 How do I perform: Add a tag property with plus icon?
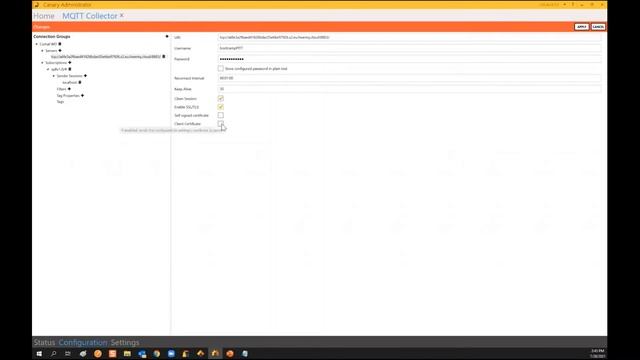pyautogui.click(x=82, y=96)
